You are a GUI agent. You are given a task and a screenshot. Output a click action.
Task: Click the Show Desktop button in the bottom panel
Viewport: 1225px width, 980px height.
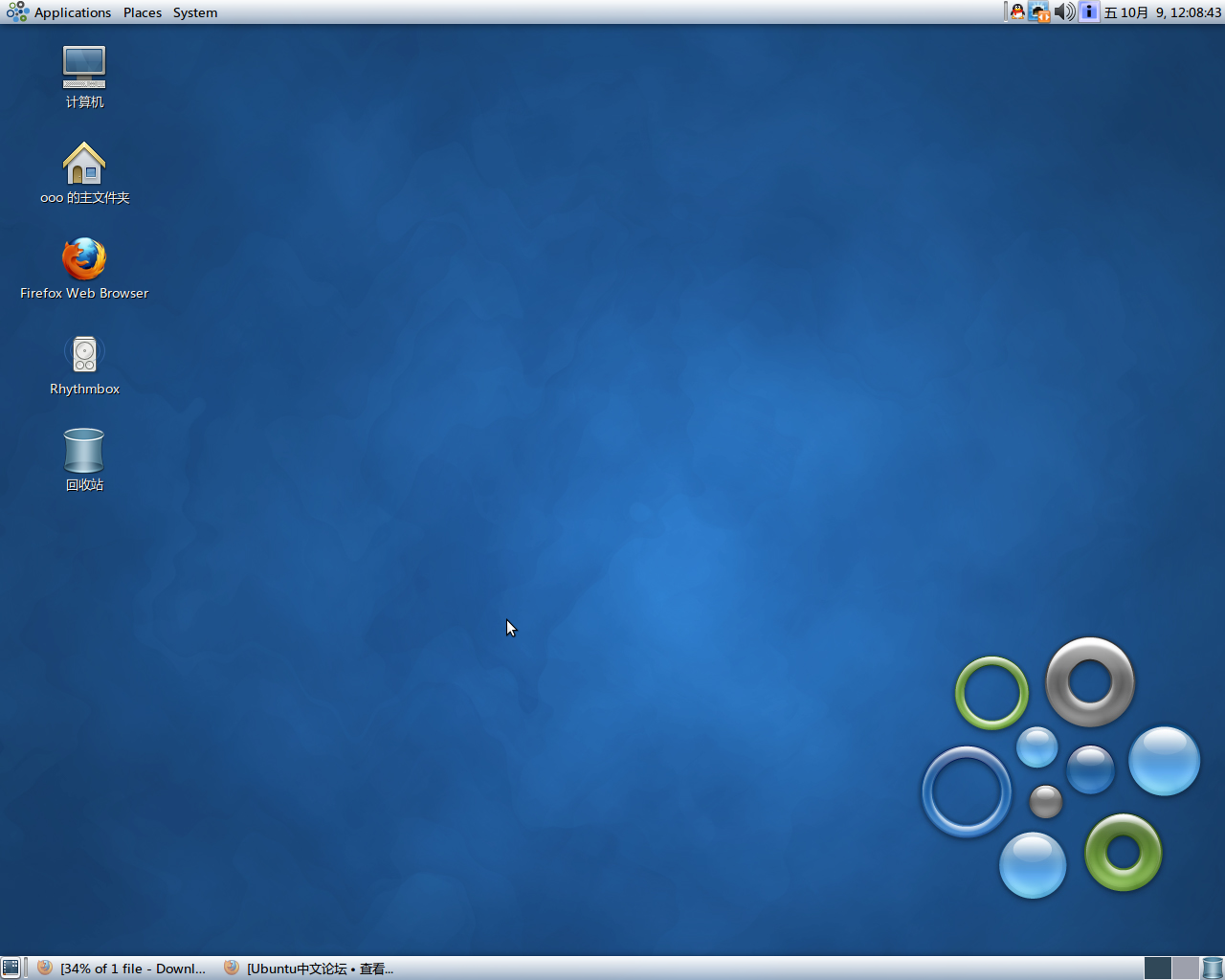pos(11,968)
